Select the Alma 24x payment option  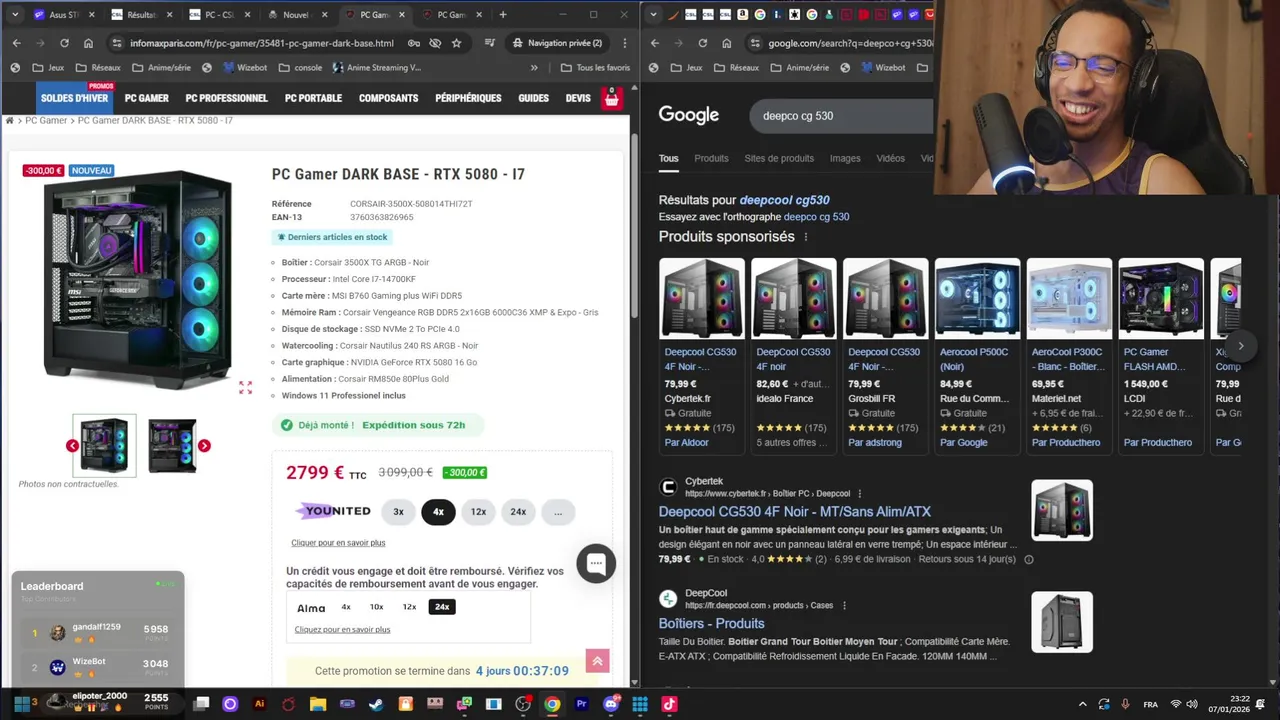coord(442,607)
